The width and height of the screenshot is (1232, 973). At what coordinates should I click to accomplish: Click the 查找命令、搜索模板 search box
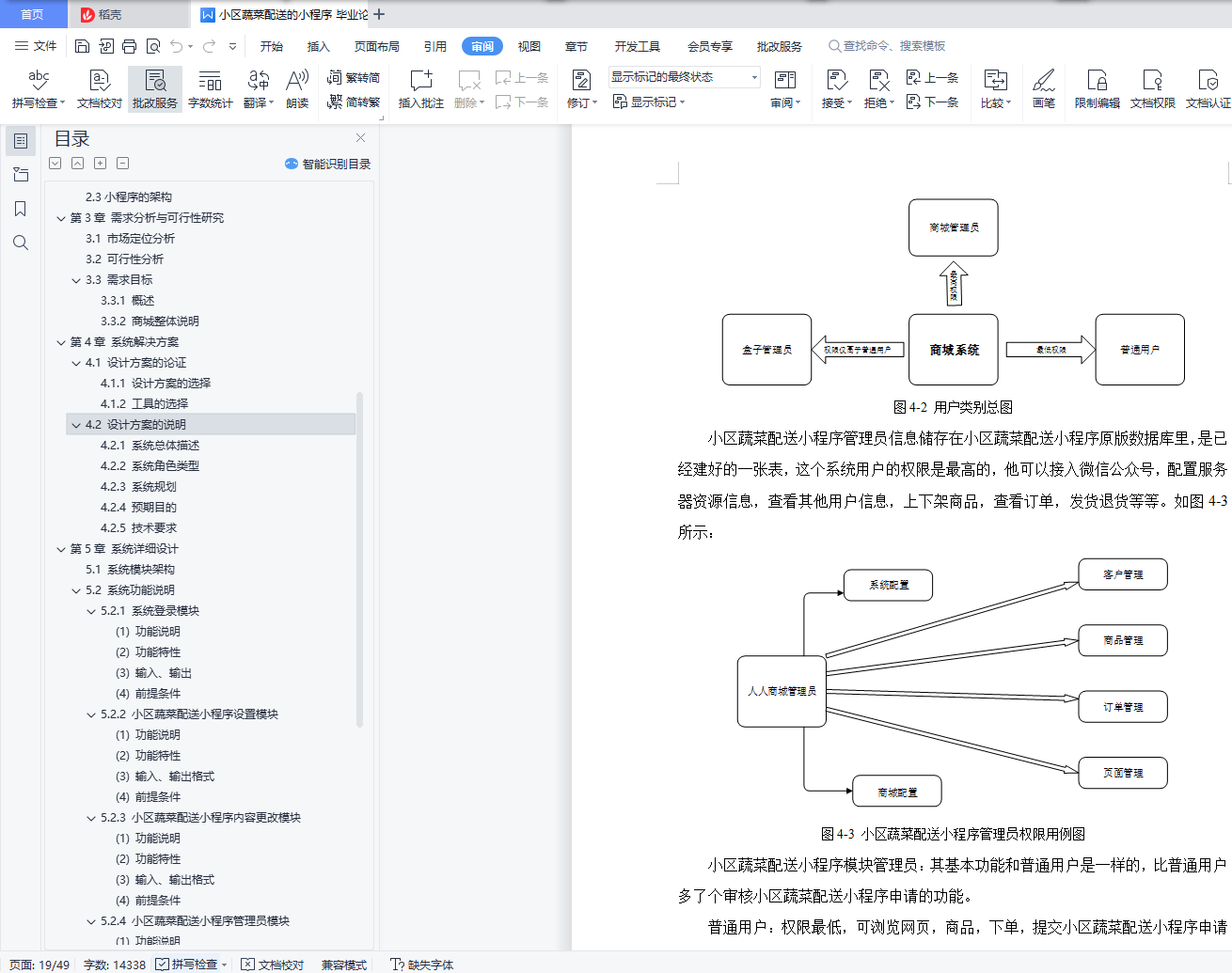[887, 46]
